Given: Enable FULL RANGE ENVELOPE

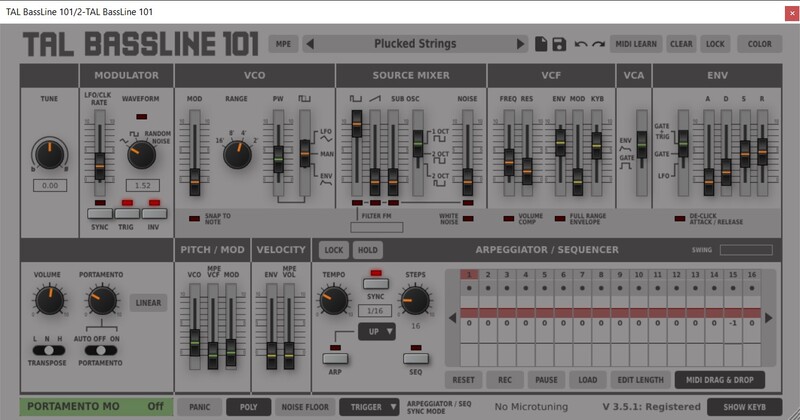Looking at the screenshot, I should pos(560,218).
